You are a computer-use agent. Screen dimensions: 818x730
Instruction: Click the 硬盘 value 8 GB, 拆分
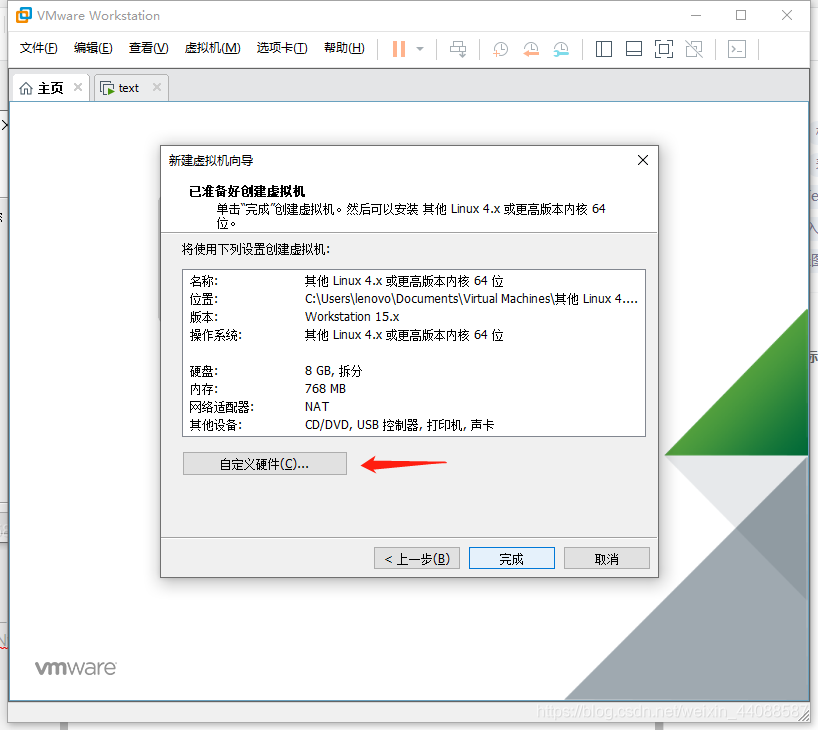333,371
